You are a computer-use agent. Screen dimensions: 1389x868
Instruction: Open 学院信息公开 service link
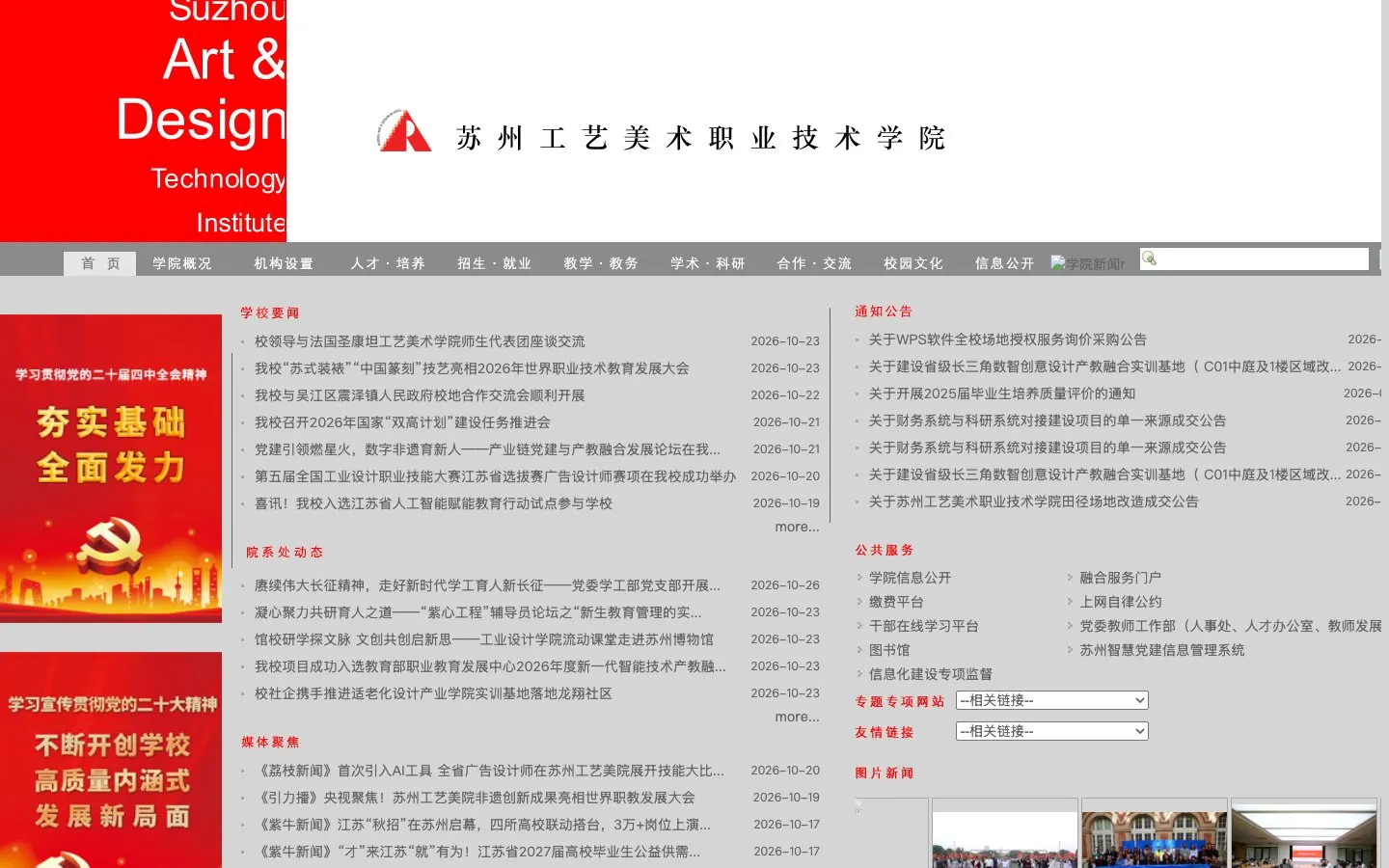pyautogui.click(x=910, y=578)
